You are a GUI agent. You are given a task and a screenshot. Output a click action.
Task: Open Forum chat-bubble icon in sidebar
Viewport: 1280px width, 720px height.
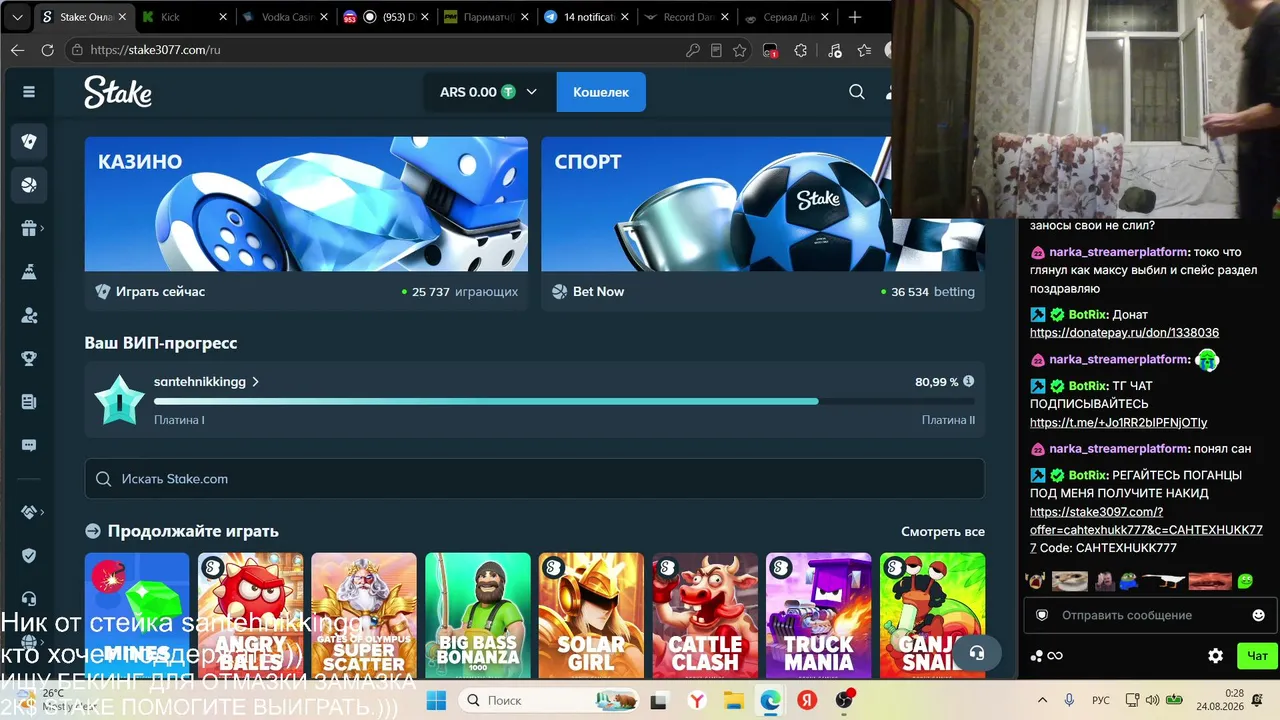tap(29, 445)
